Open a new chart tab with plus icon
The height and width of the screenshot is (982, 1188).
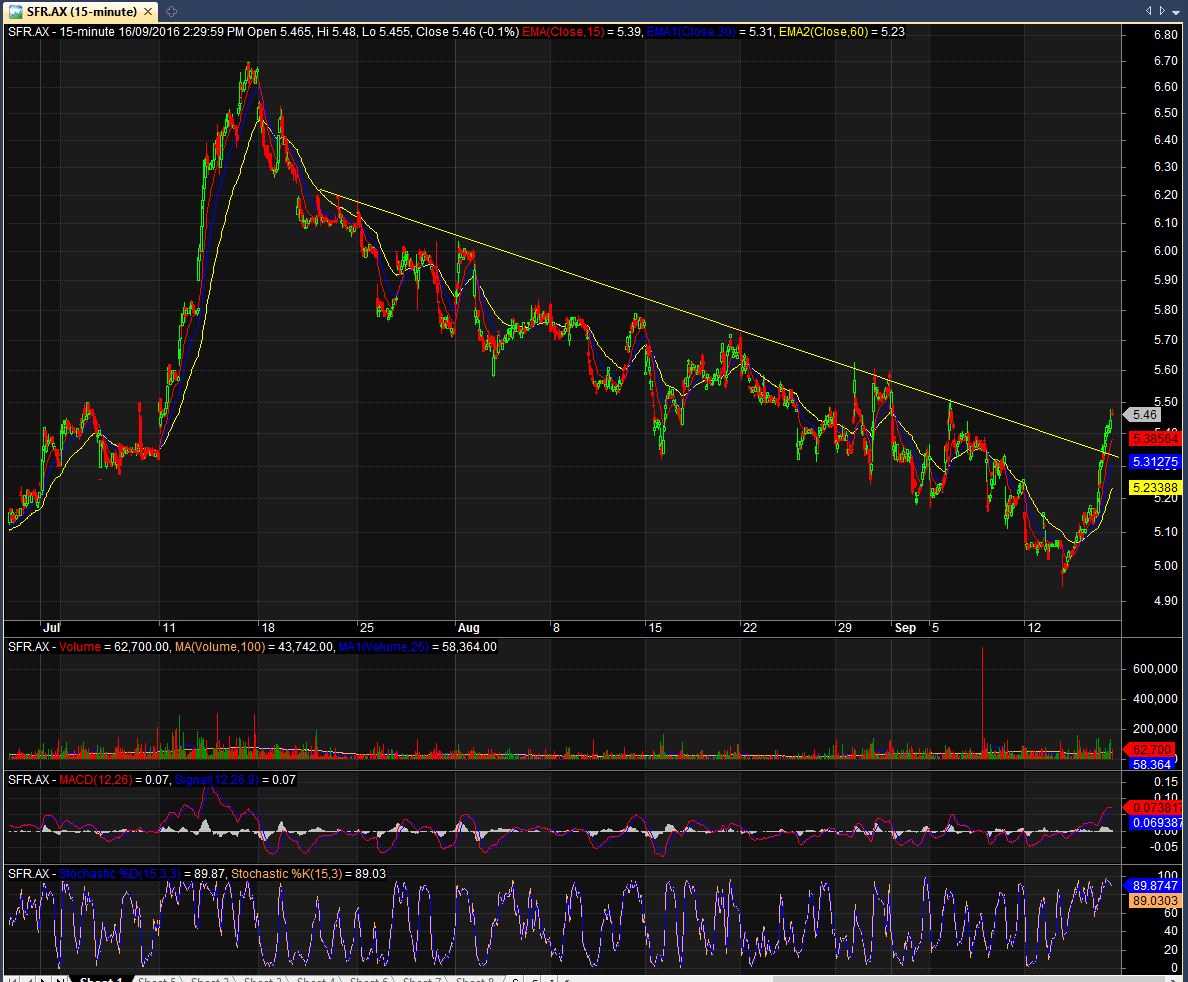click(171, 11)
